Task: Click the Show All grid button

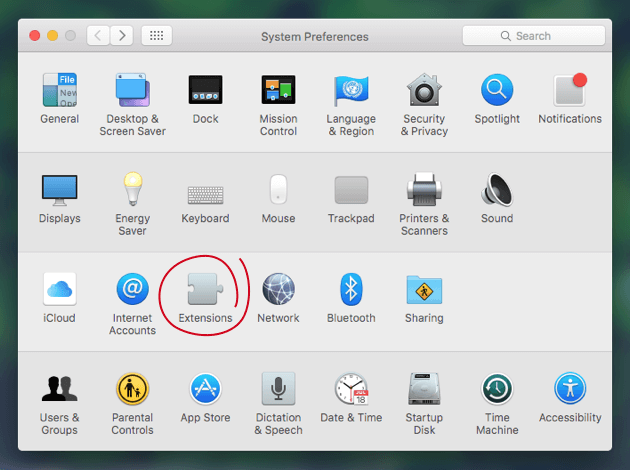Action: point(157,36)
